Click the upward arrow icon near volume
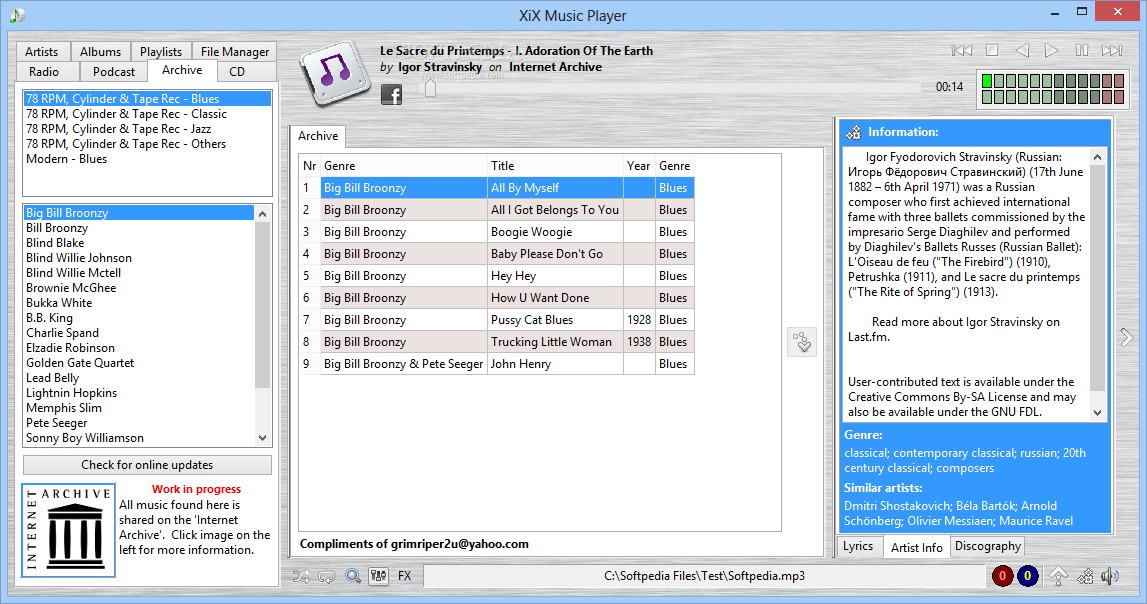Viewport: 1147px width, 604px height. [1058, 576]
